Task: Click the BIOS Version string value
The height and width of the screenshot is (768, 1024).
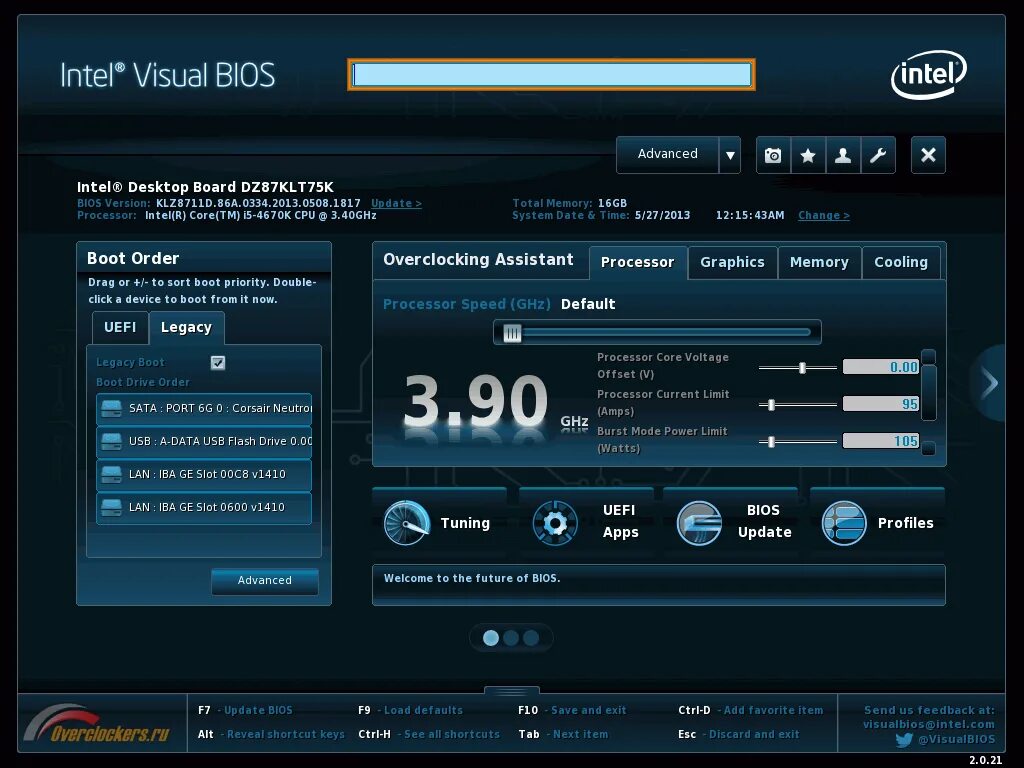Action: [x=258, y=203]
